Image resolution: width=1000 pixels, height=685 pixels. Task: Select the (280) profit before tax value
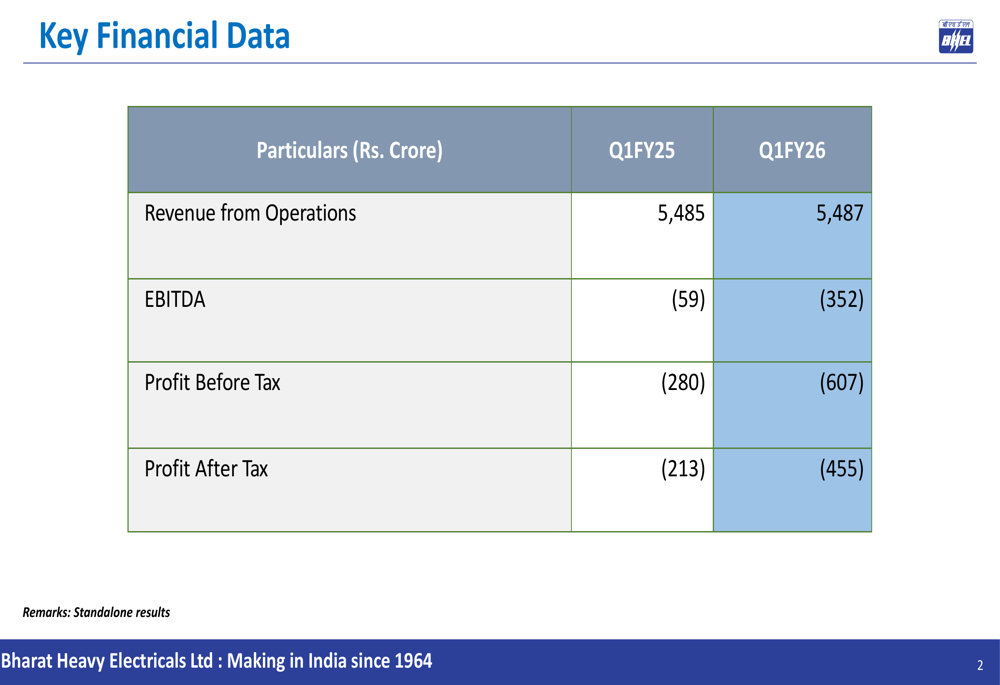683,382
